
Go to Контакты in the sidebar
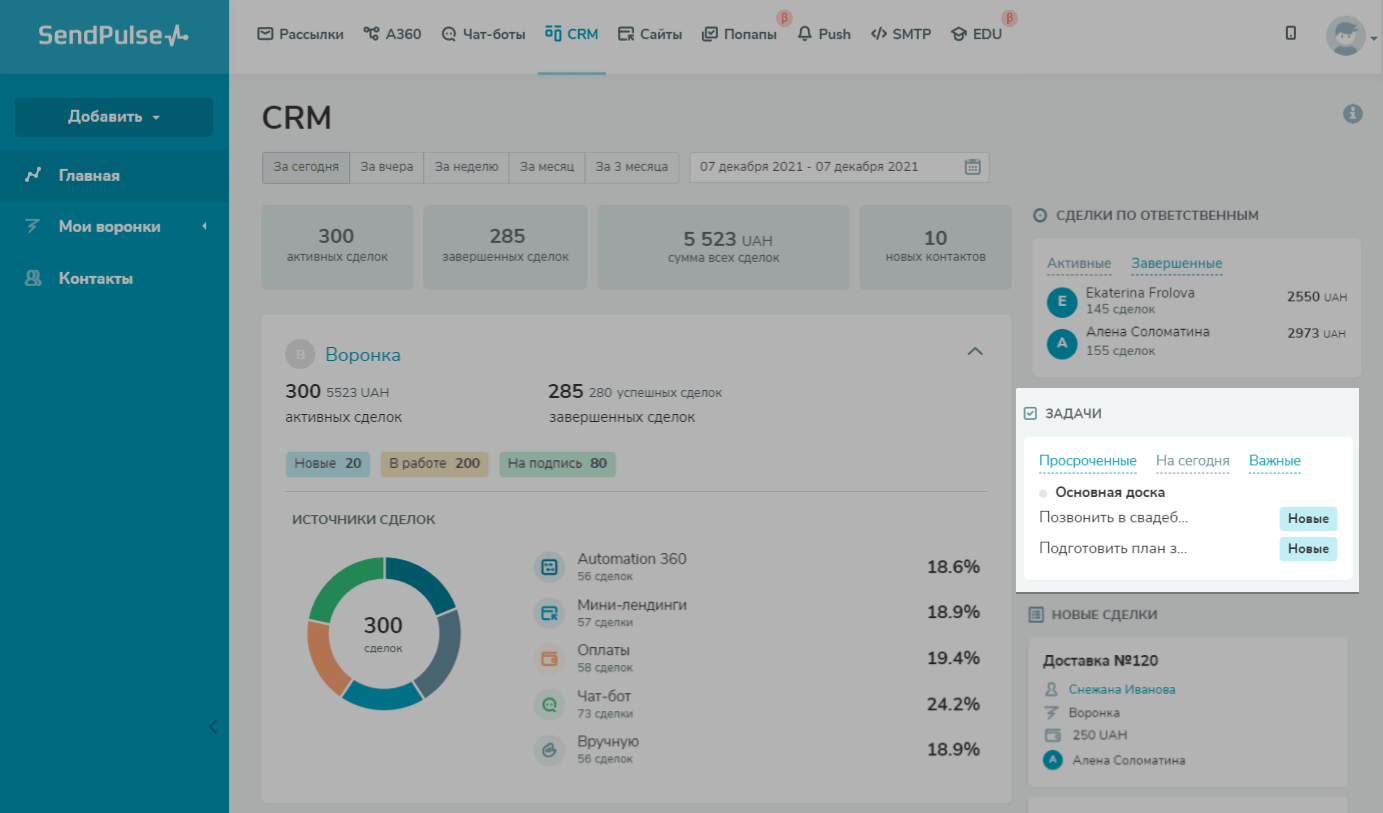coord(96,279)
